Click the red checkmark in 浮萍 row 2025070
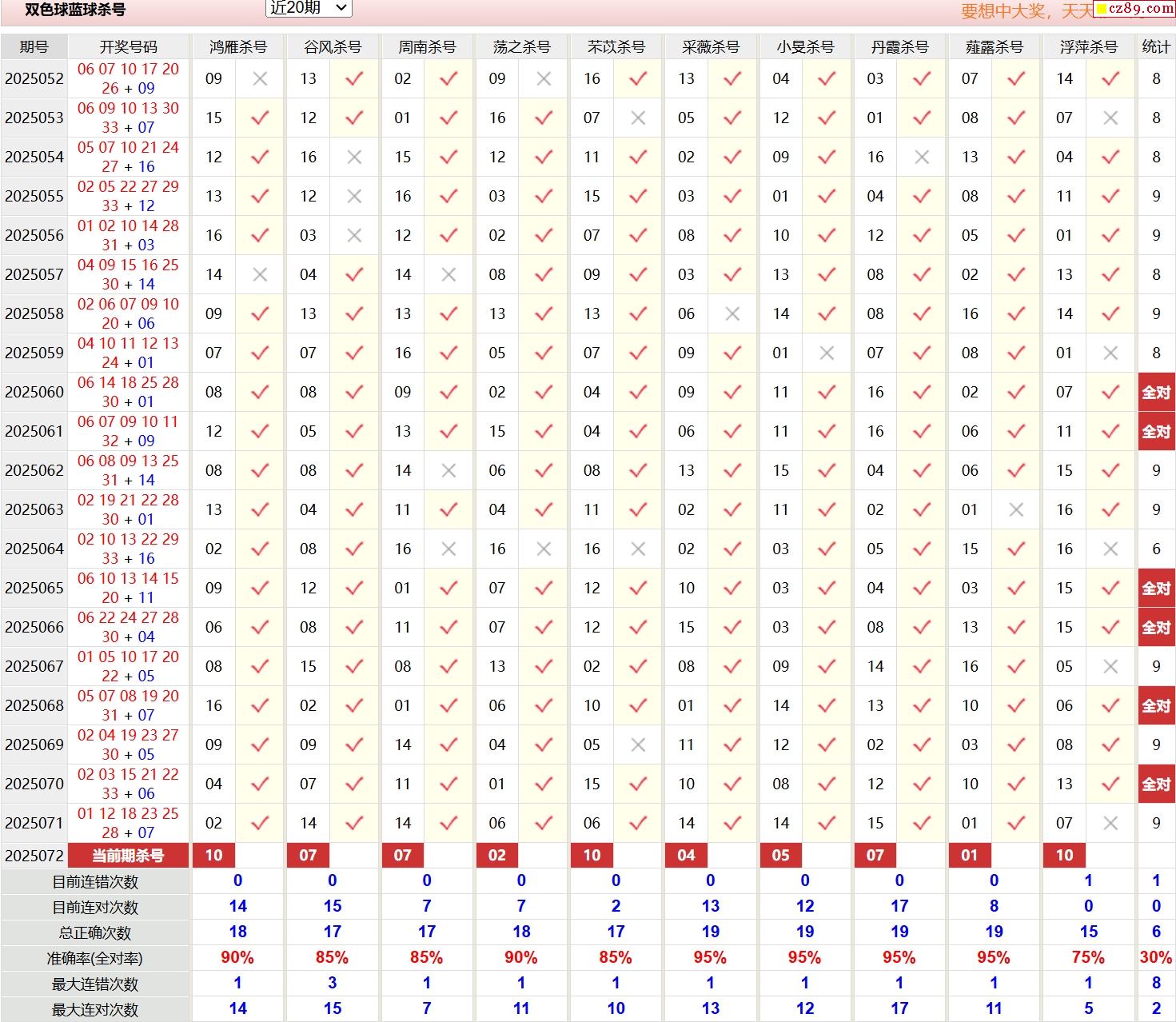 pyautogui.click(x=1110, y=784)
